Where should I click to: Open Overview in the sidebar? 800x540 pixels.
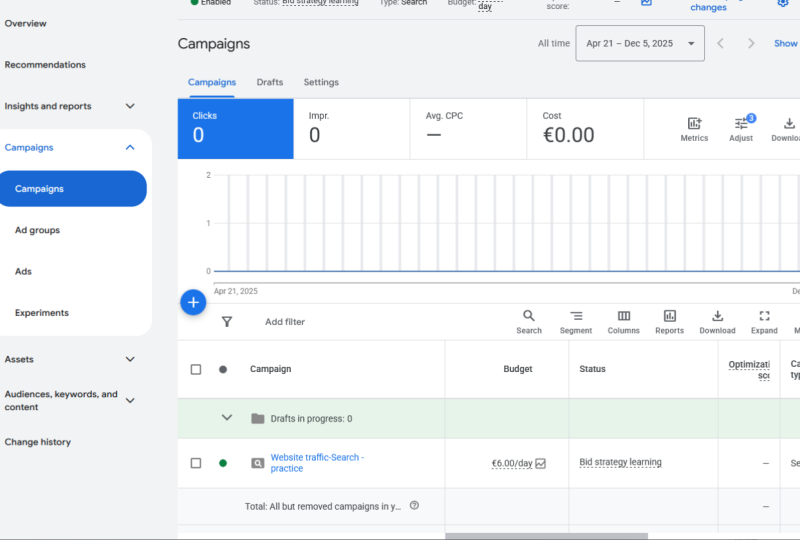tap(26, 23)
